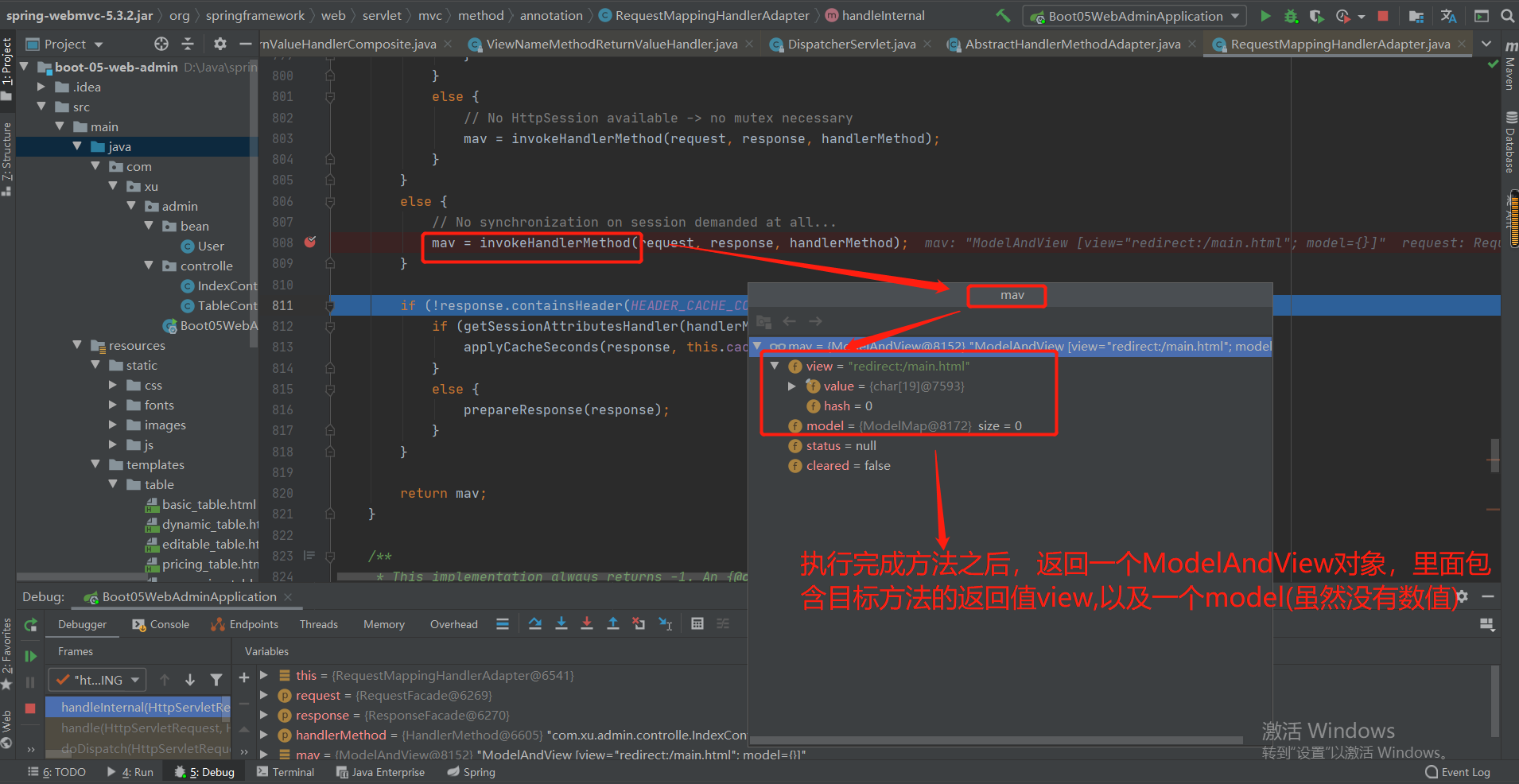Viewport: 1519px width, 784px height.
Task: Expand the request variable
Action: 264,695
